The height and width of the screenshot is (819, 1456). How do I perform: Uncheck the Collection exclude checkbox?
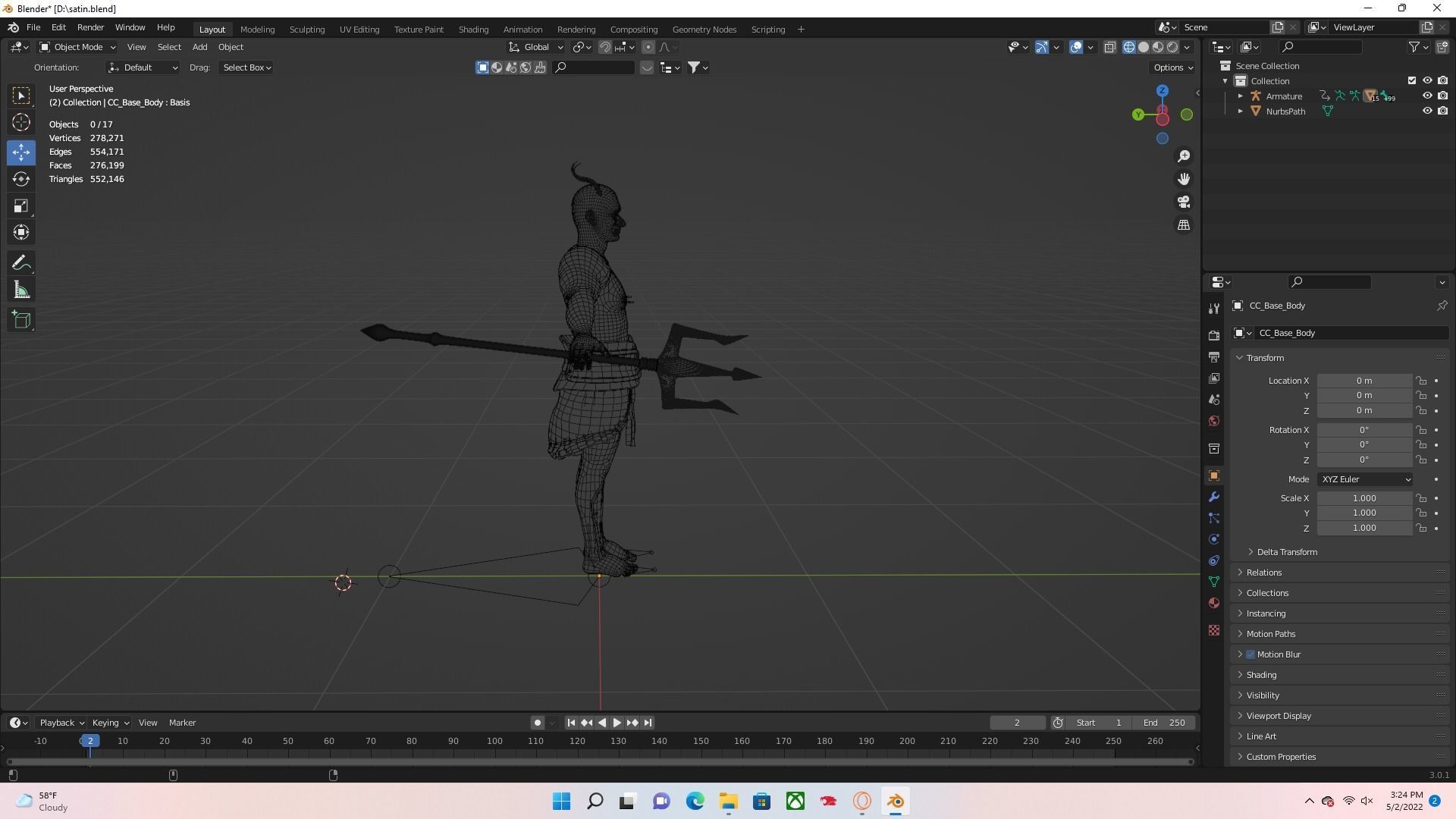pos(1411,80)
